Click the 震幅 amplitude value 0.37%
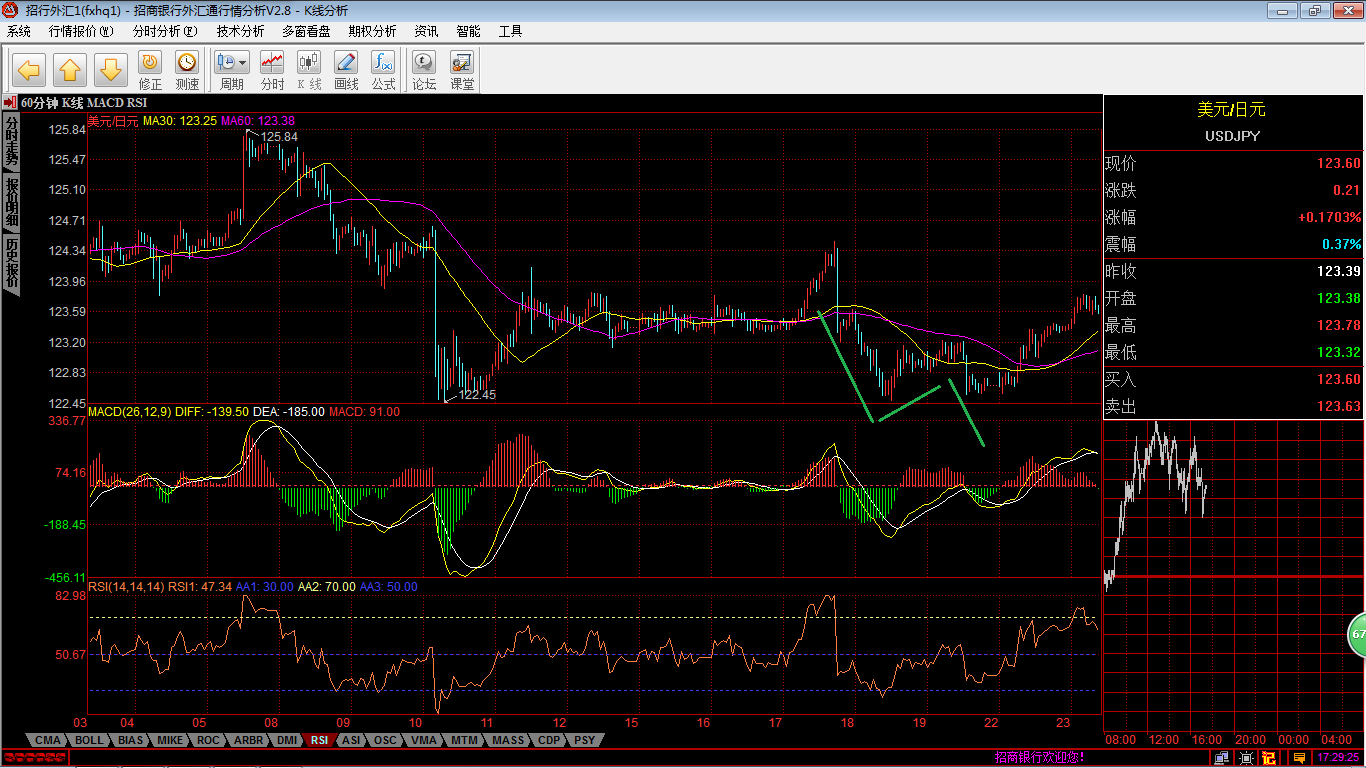This screenshot has height=768, width=1366. pos(1341,245)
